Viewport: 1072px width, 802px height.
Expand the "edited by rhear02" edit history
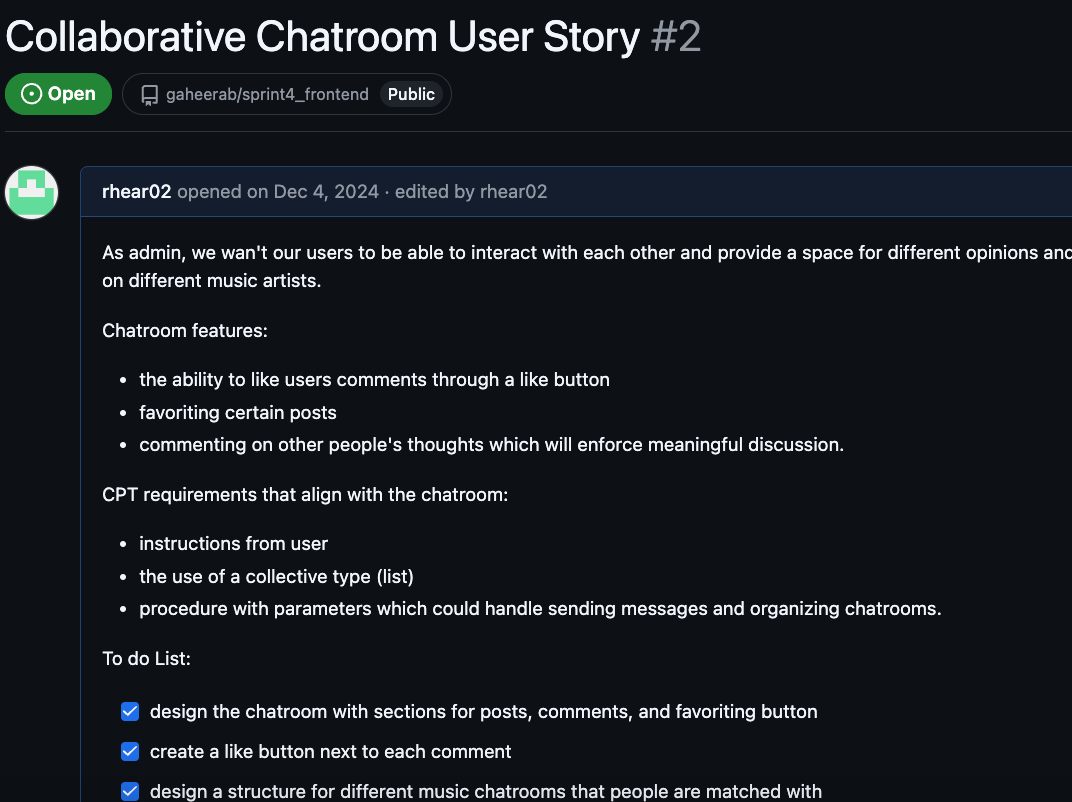(471, 191)
